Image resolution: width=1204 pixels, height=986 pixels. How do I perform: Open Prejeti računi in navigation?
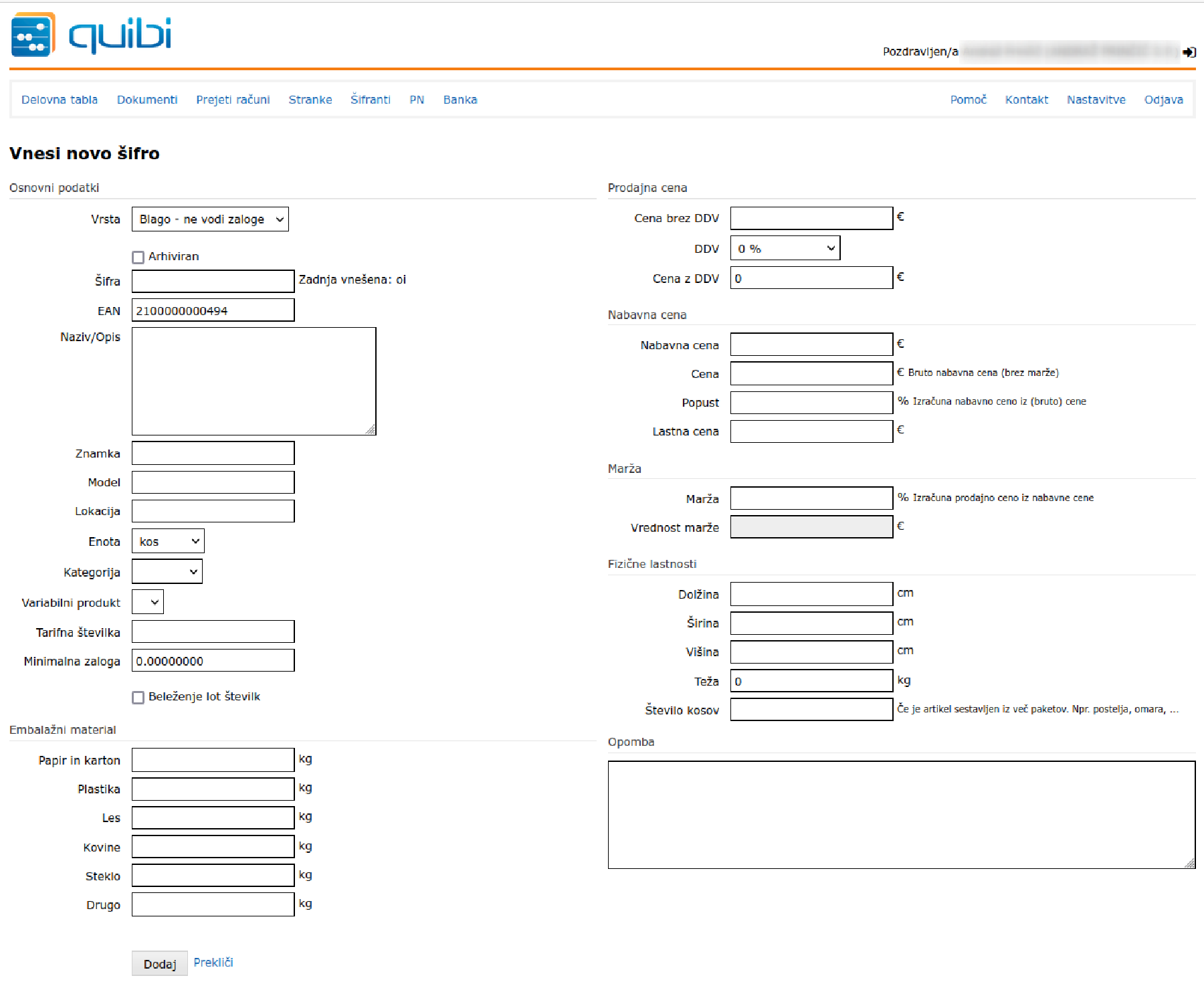pyautogui.click(x=233, y=100)
